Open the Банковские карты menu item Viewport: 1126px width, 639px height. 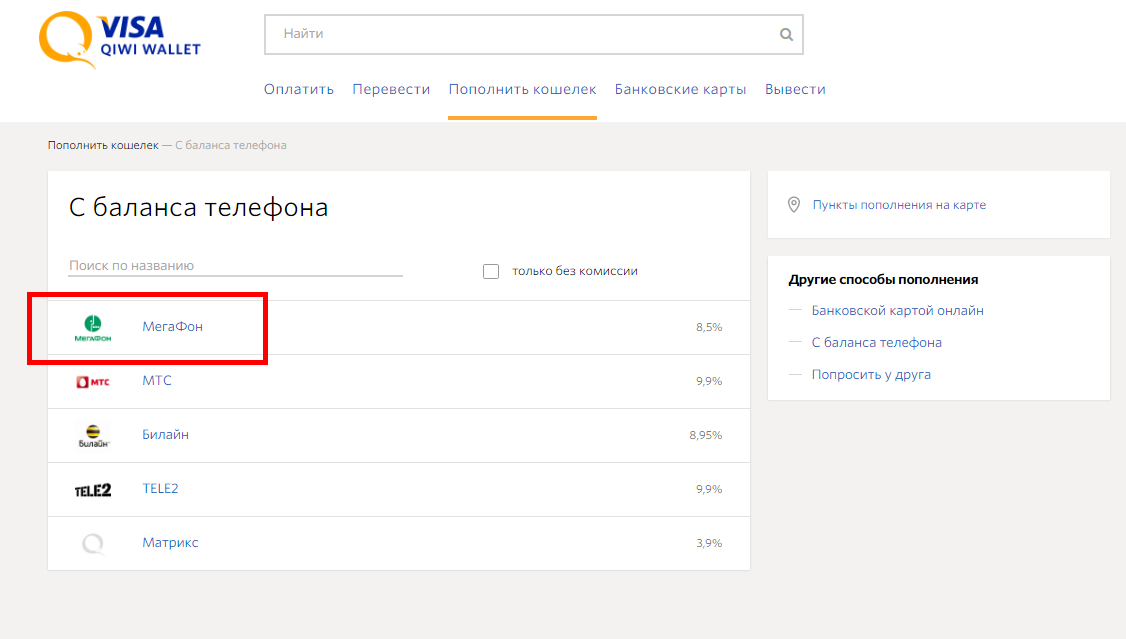[x=680, y=89]
